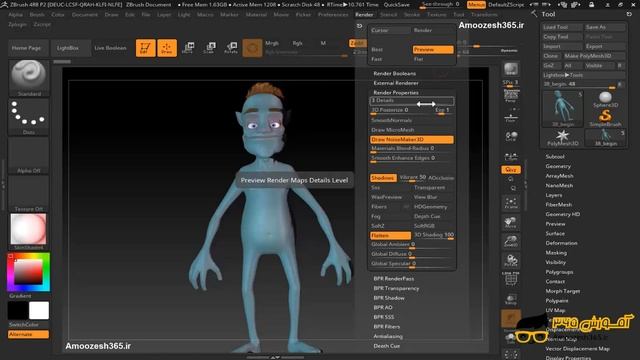Select the 3B_begin character tool thumbnail
The image size is (640, 360).
point(562,109)
